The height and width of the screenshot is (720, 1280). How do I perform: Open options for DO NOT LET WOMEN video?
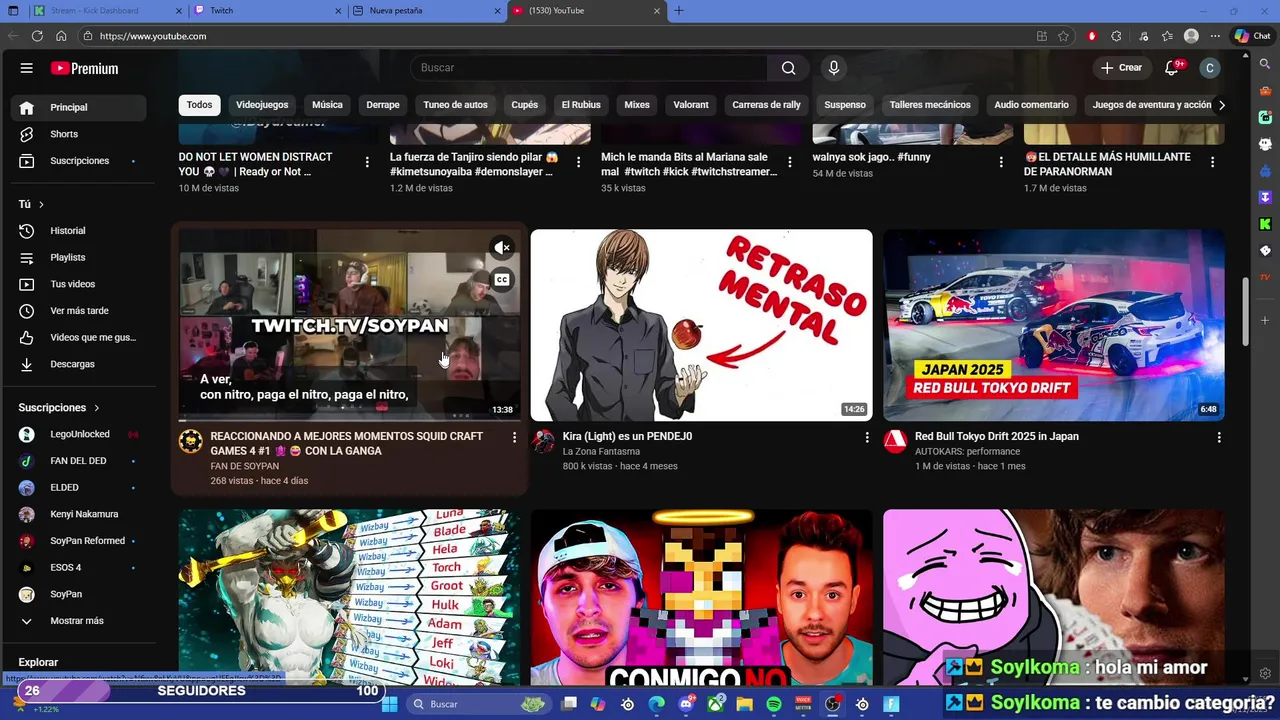click(x=367, y=162)
